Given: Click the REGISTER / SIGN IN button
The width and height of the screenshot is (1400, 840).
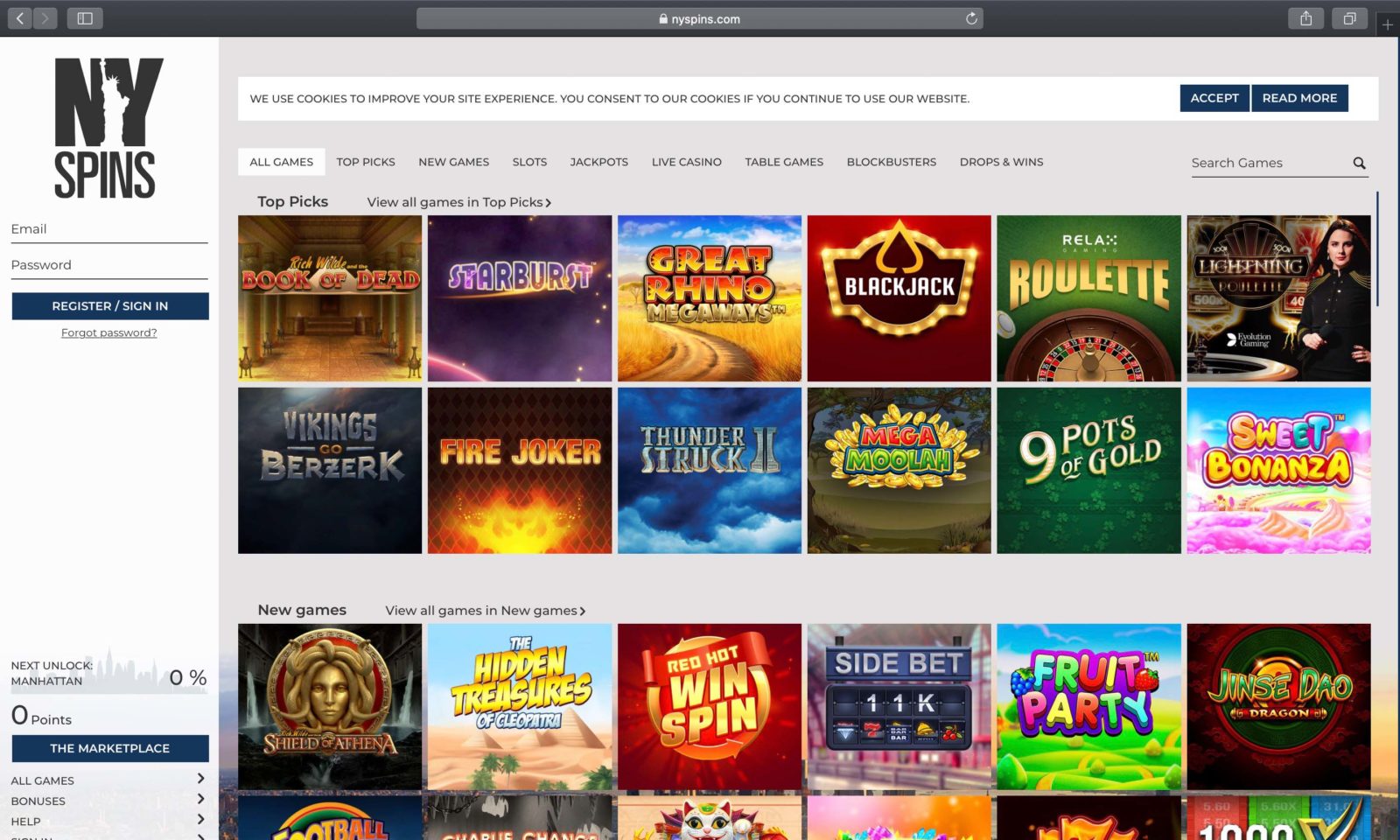Looking at the screenshot, I should (109, 305).
